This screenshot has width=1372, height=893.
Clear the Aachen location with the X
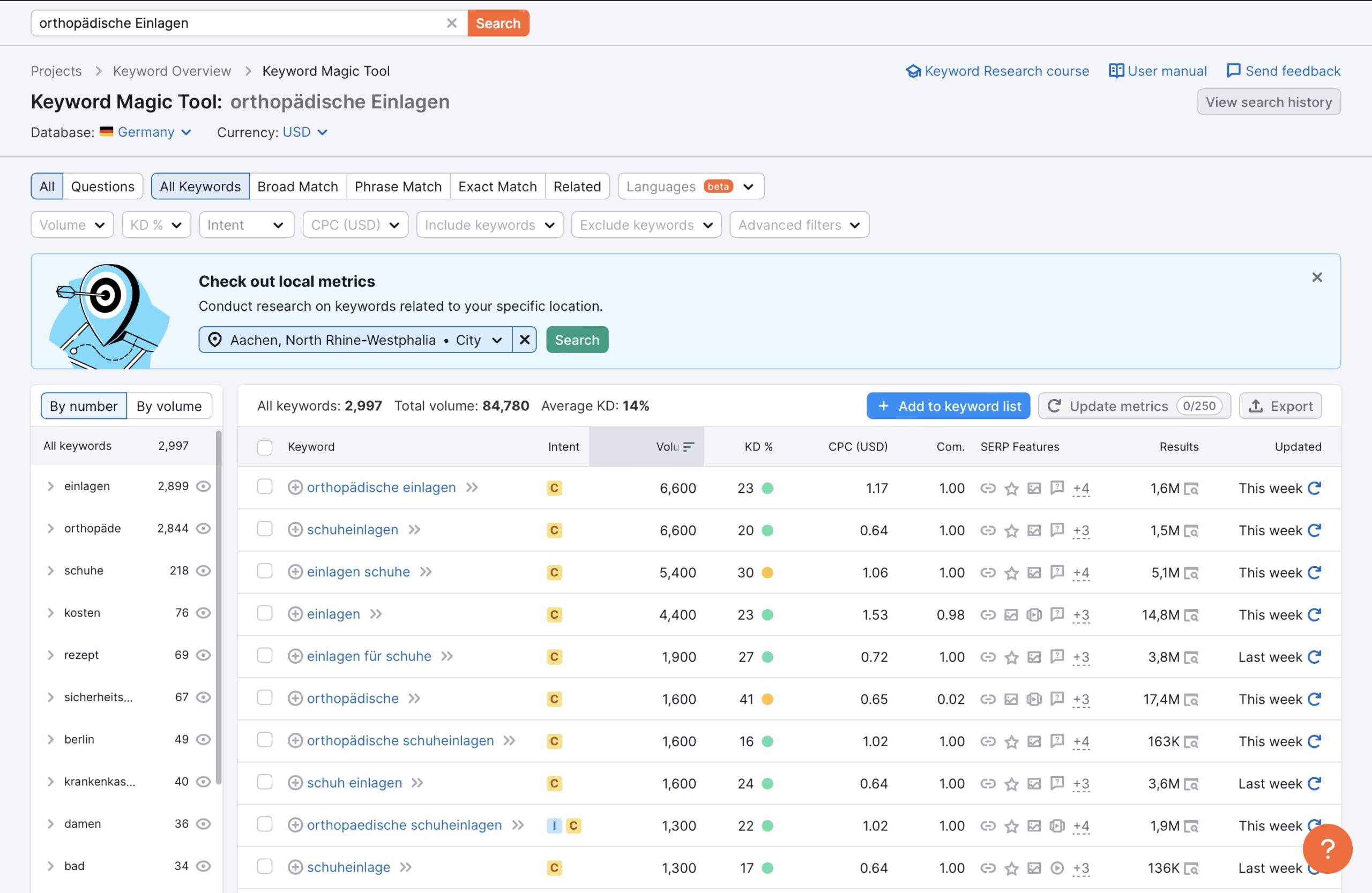(525, 340)
